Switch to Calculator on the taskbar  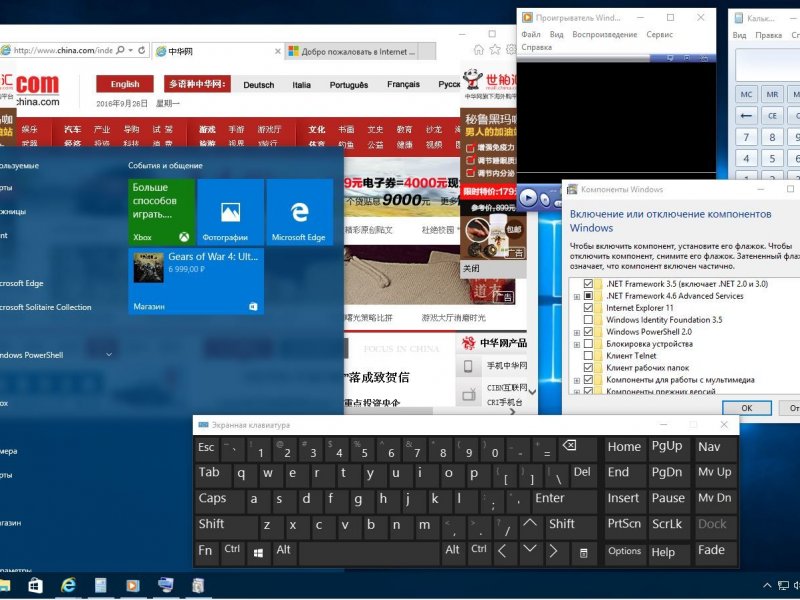[101, 585]
